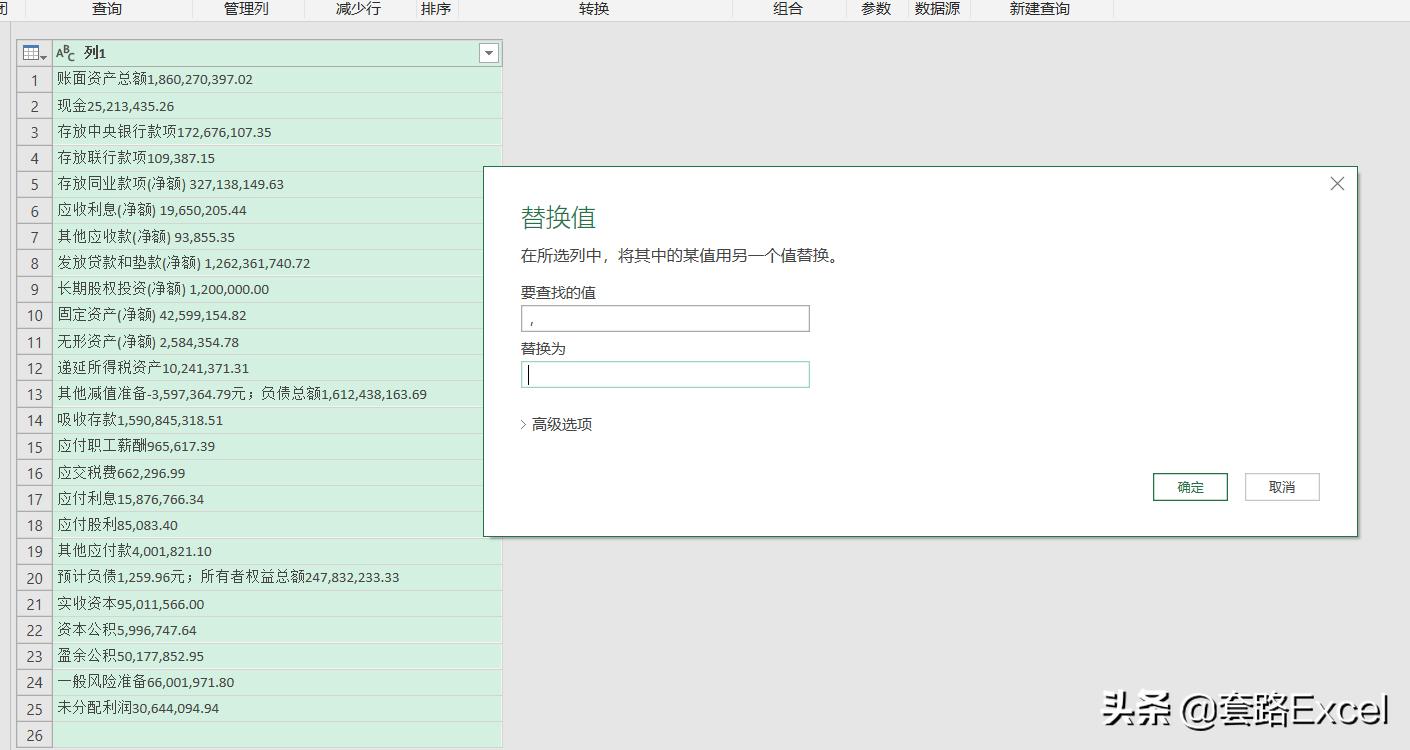
Task: Open the 参数 ribbon item
Action: (875, 10)
